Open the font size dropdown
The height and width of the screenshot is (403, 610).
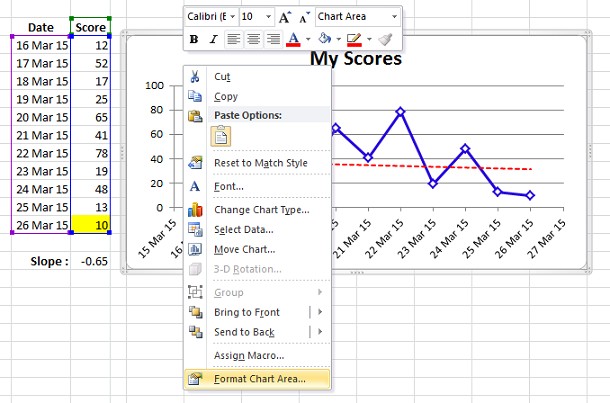(269, 17)
